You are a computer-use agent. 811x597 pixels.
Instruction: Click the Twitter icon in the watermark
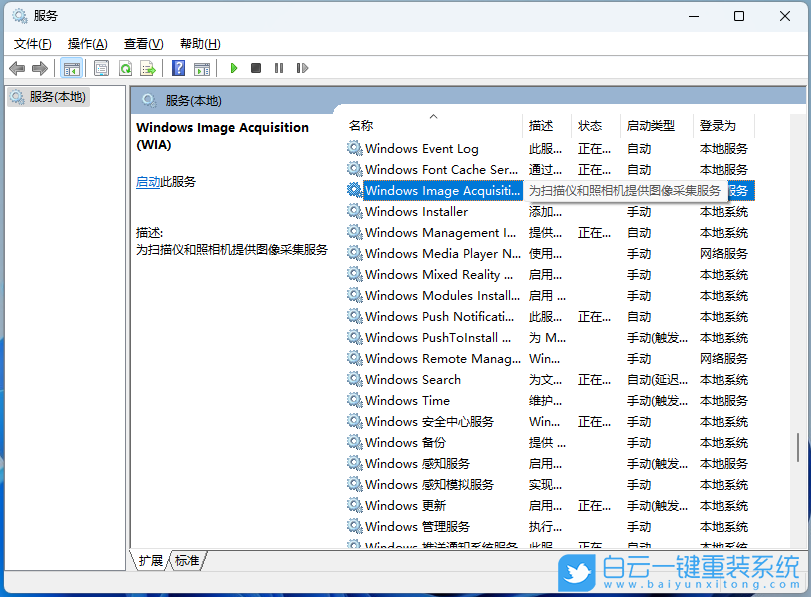point(576,572)
